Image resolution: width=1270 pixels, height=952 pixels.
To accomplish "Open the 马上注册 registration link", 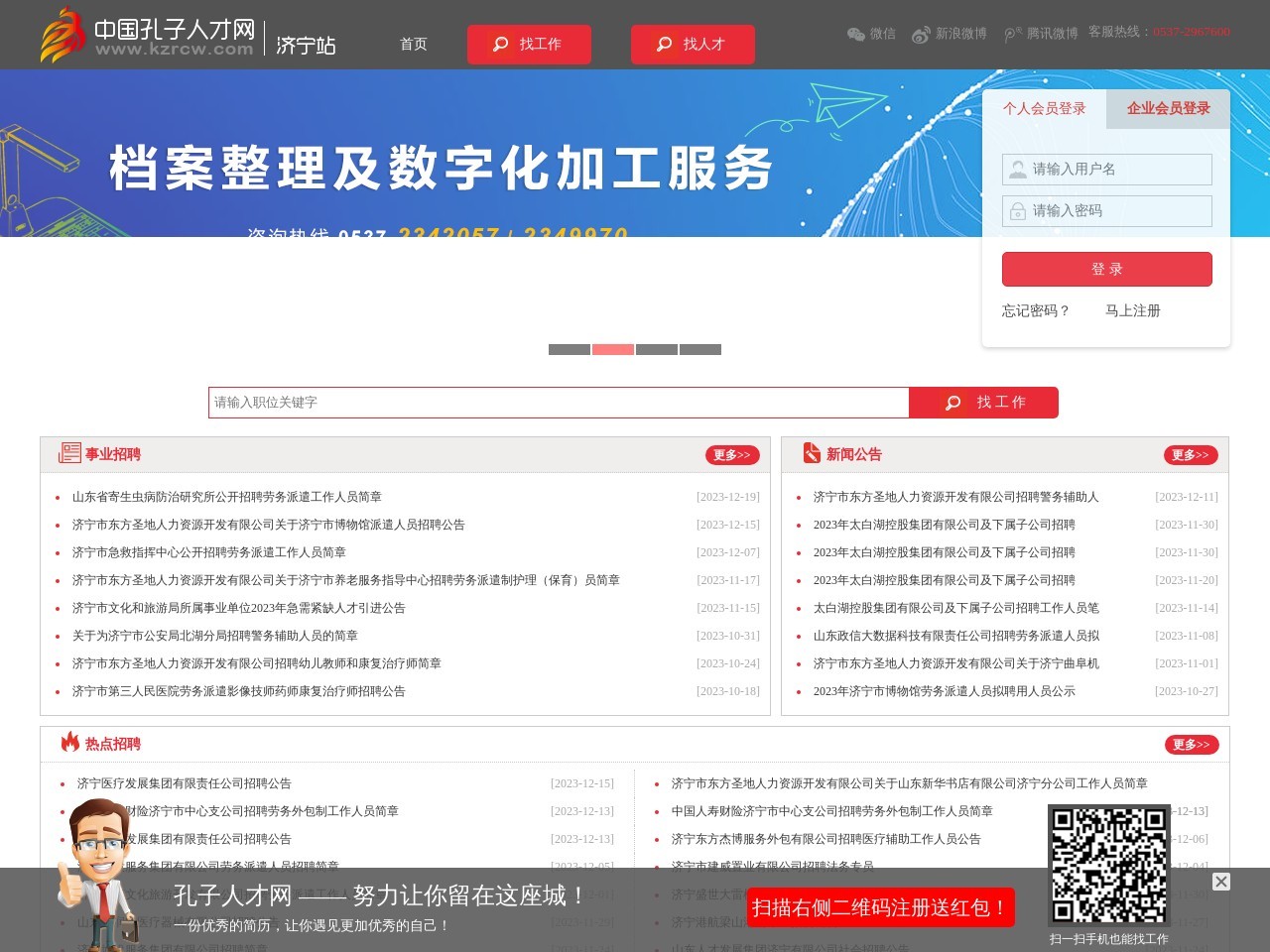I will click(x=1134, y=310).
